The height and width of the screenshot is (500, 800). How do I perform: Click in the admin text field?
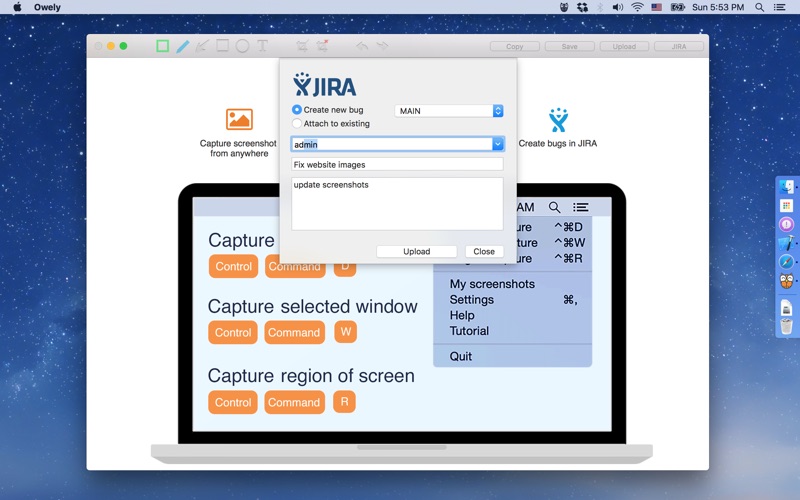(x=391, y=144)
